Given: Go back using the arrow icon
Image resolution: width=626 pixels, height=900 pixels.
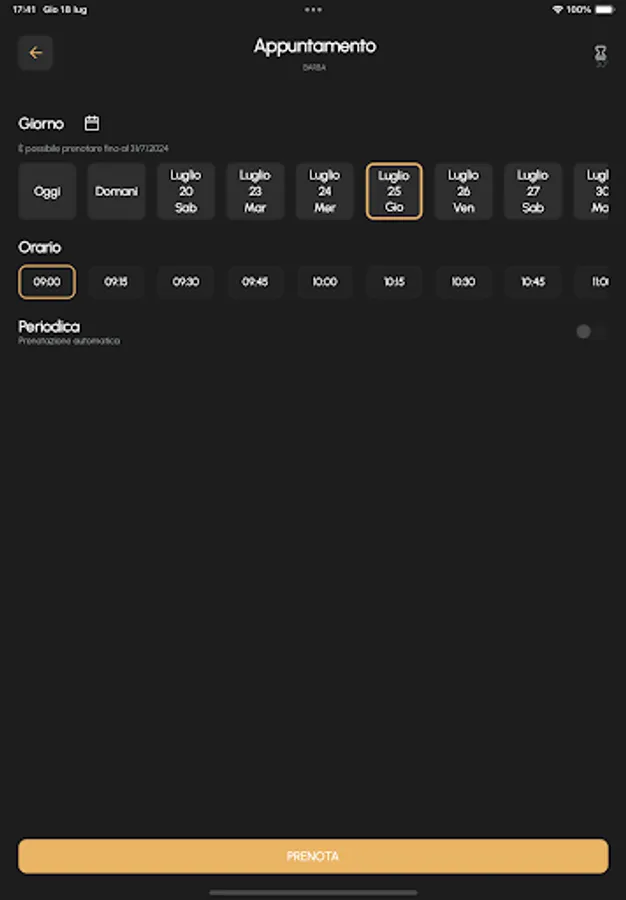Looking at the screenshot, I should (x=36, y=53).
